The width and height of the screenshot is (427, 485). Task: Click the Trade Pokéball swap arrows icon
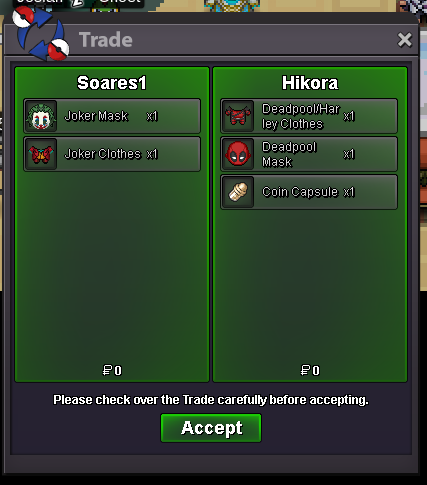click(41, 33)
